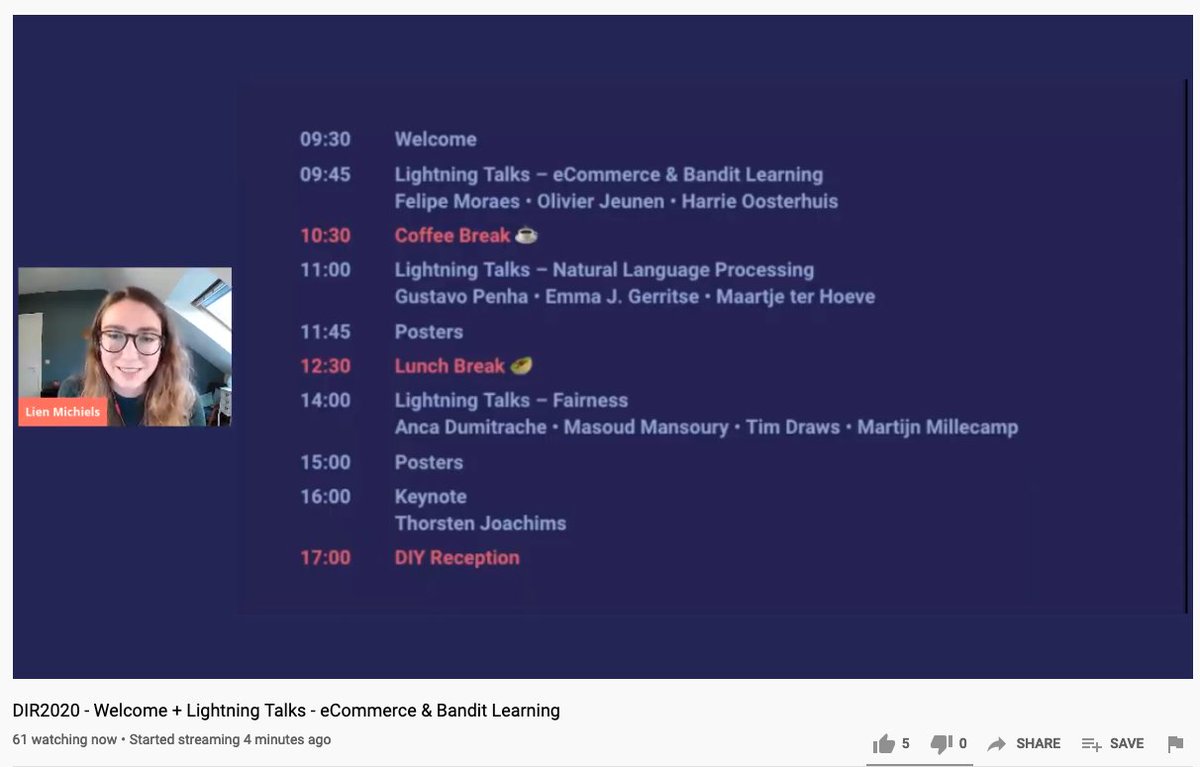Click the 15:00 Posters entry
This screenshot has width=1200, height=767.
coord(382,462)
